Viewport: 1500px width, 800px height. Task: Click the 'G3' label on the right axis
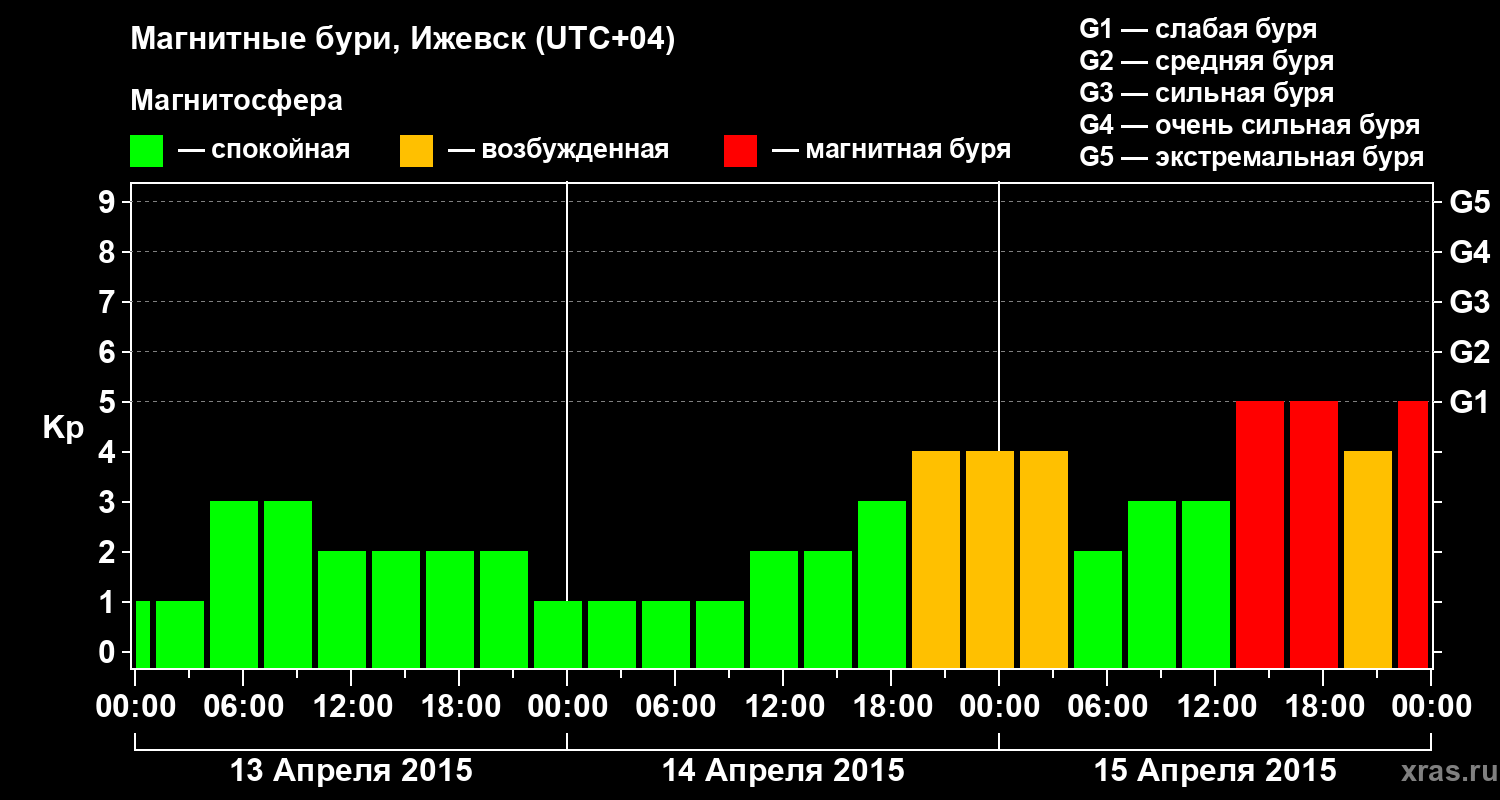point(1469,302)
